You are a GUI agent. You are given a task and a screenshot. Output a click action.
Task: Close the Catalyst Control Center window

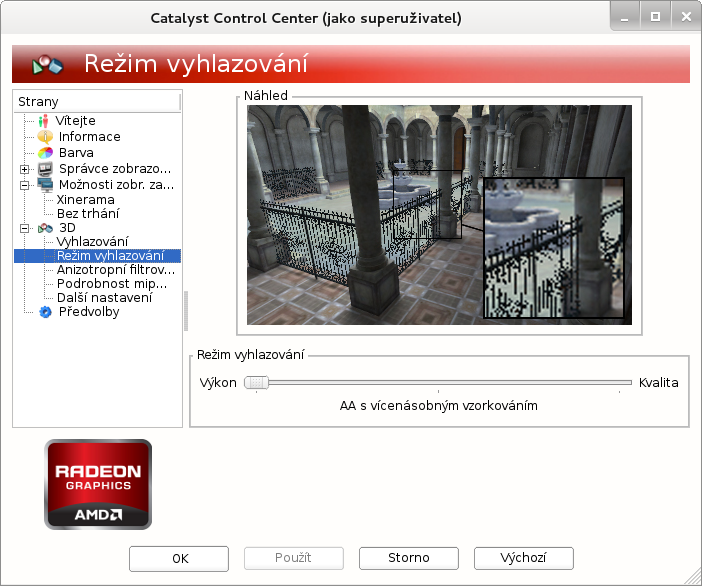[x=686, y=17]
